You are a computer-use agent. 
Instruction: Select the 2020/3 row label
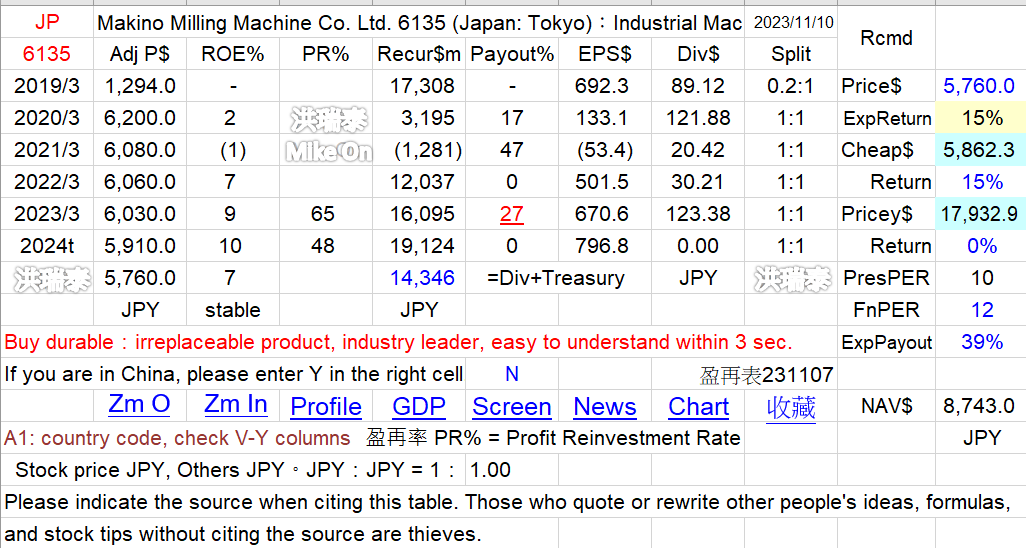click(x=47, y=118)
